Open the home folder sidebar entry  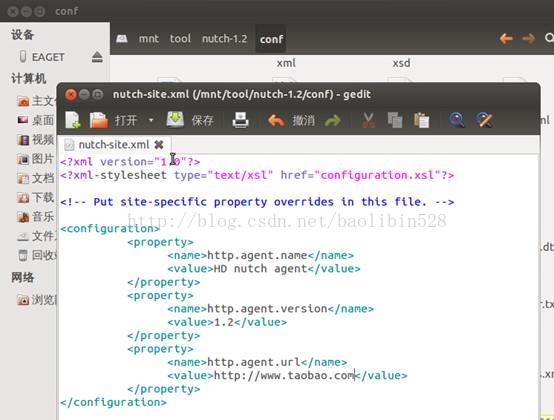[x=36, y=101]
